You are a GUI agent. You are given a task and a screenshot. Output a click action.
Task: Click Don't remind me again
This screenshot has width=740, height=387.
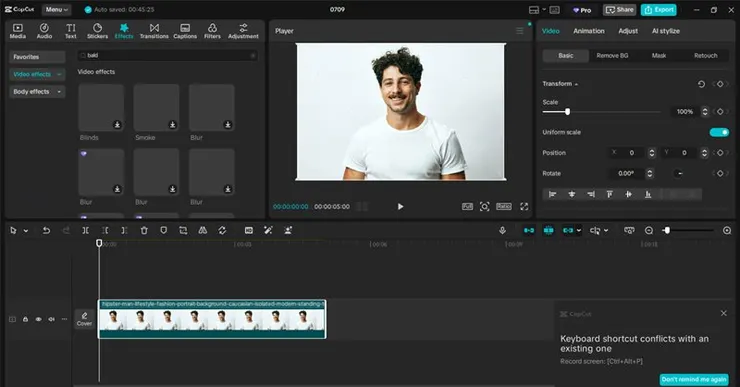point(694,379)
